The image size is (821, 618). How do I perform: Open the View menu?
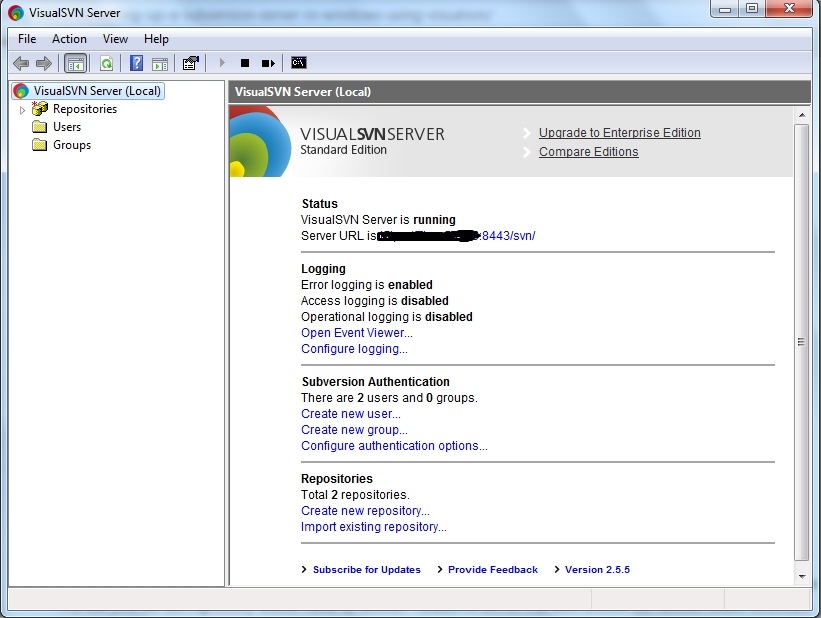(x=115, y=39)
